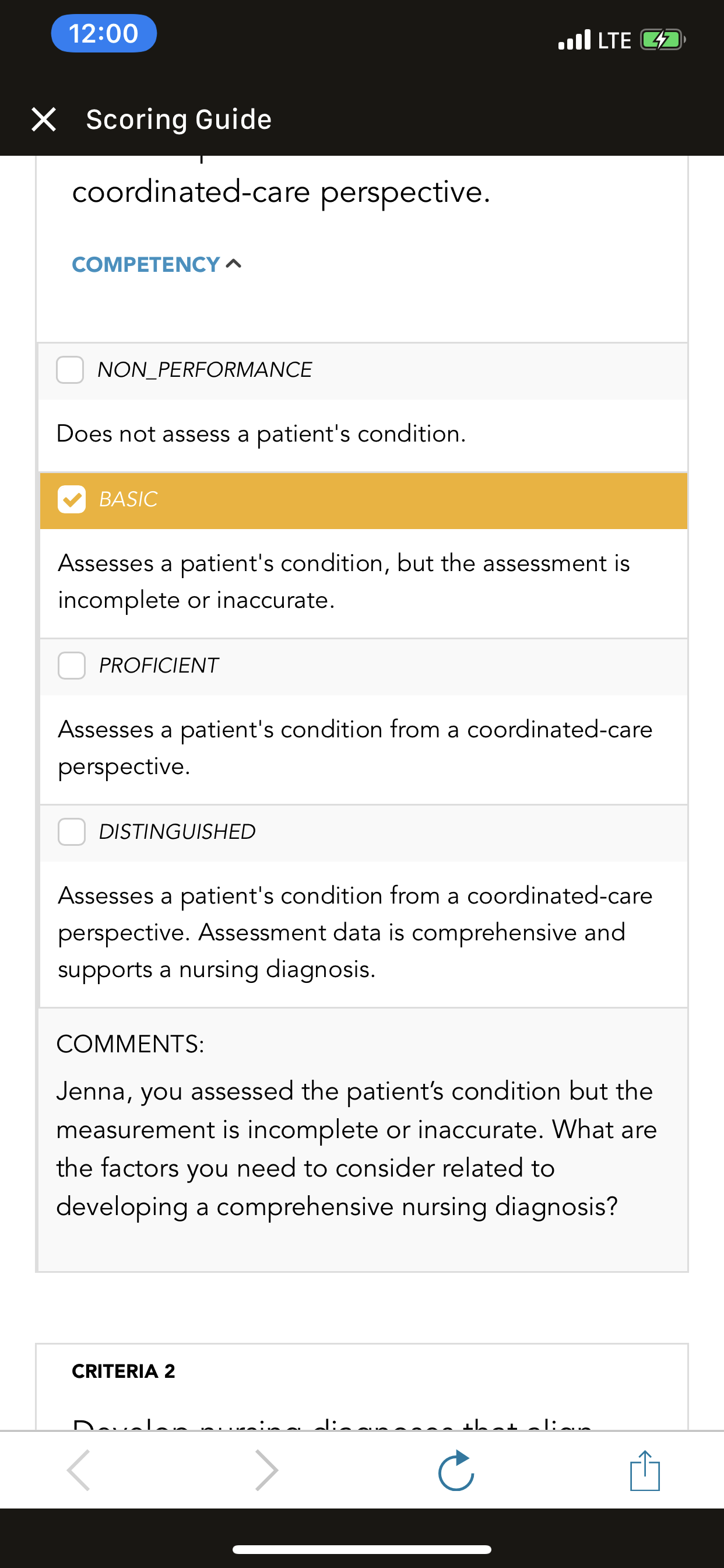Tap the blue 12:00 time pill
724x1568 pixels.
pos(104,33)
